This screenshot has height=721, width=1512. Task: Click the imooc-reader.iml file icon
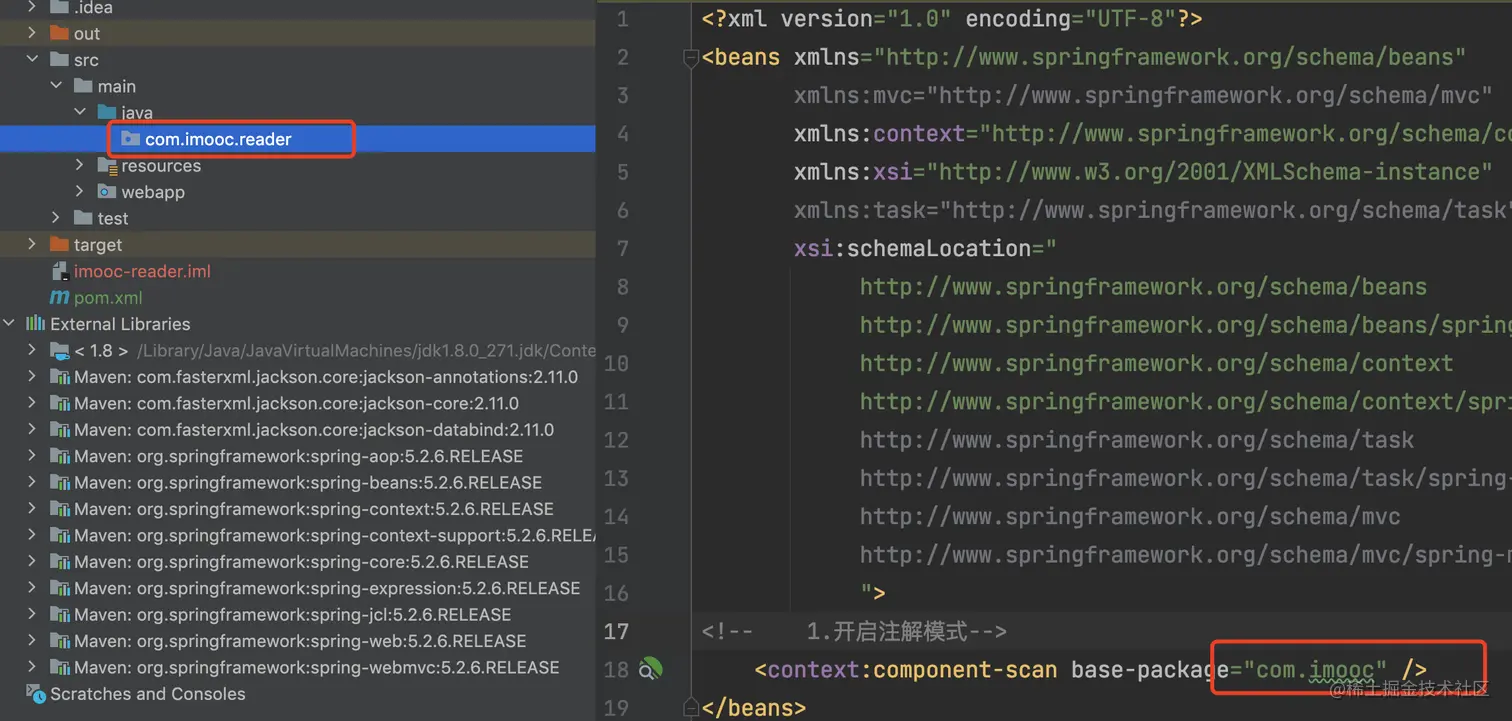[x=60, y=272]
